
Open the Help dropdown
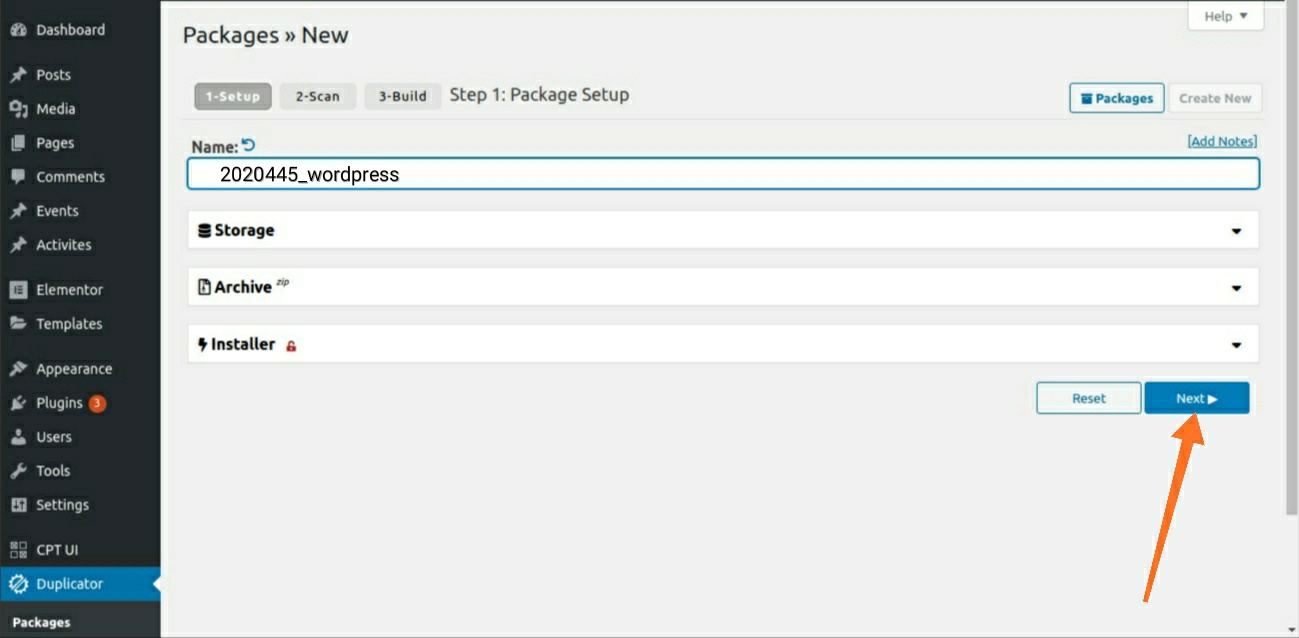click(x=1224, y=15)
